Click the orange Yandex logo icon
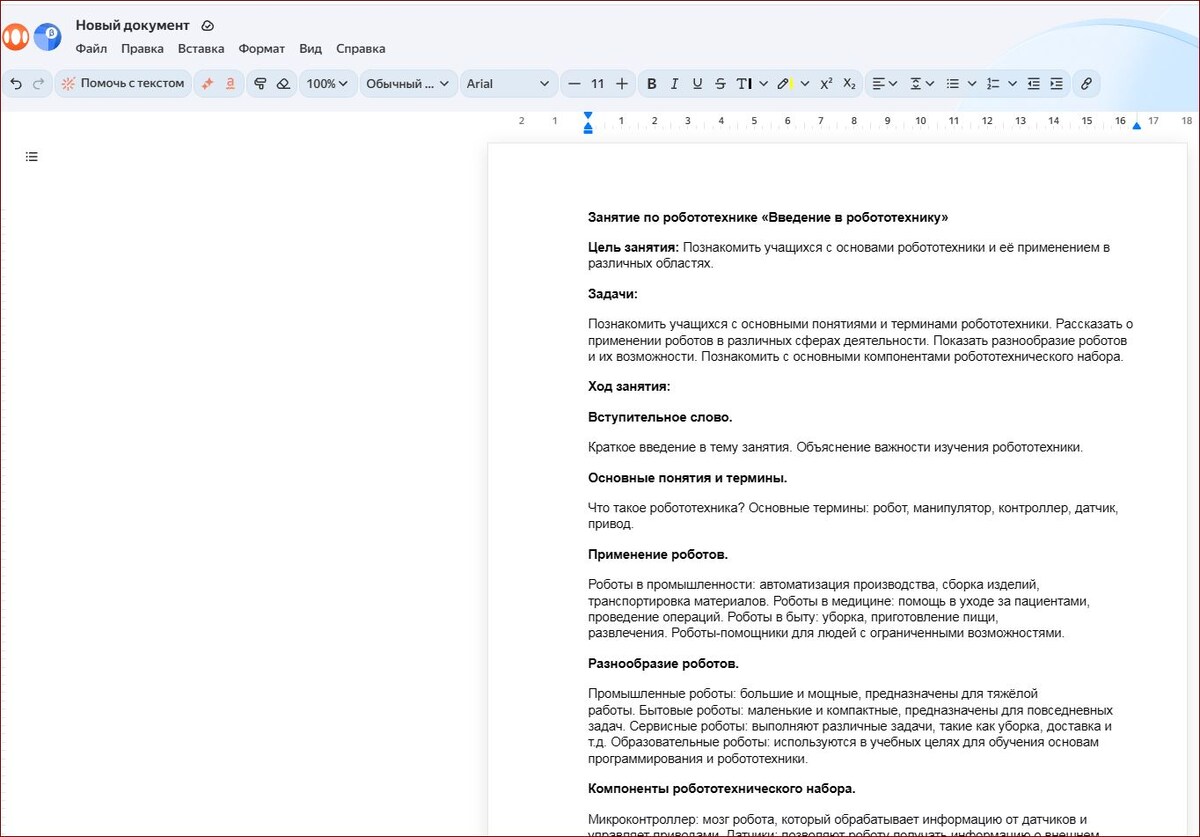This screenshot has height=837, width=1200. pos(15,37)
